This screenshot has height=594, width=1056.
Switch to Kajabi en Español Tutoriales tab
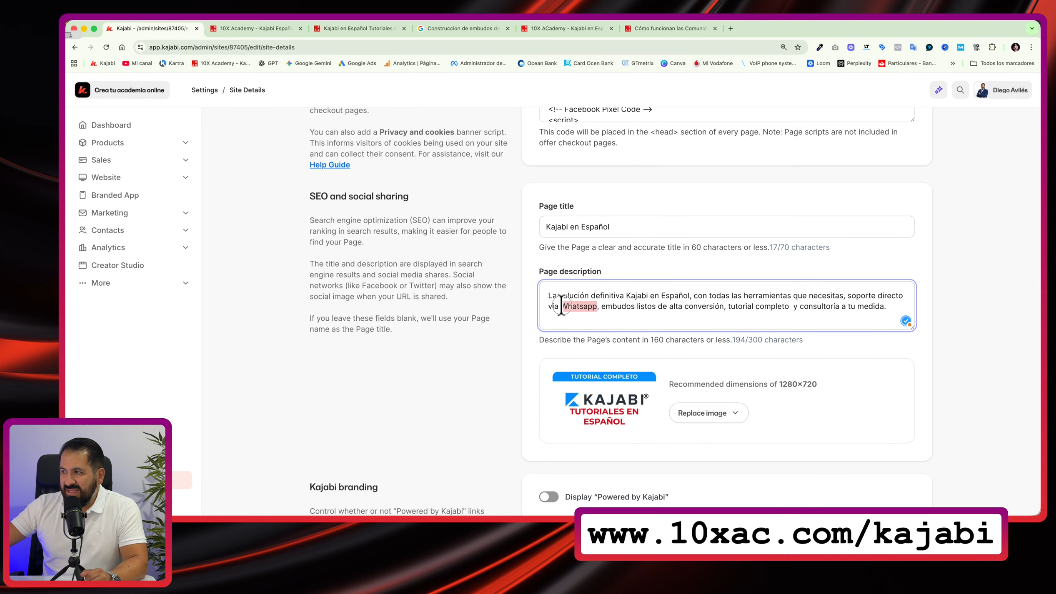tap(360, 28)
